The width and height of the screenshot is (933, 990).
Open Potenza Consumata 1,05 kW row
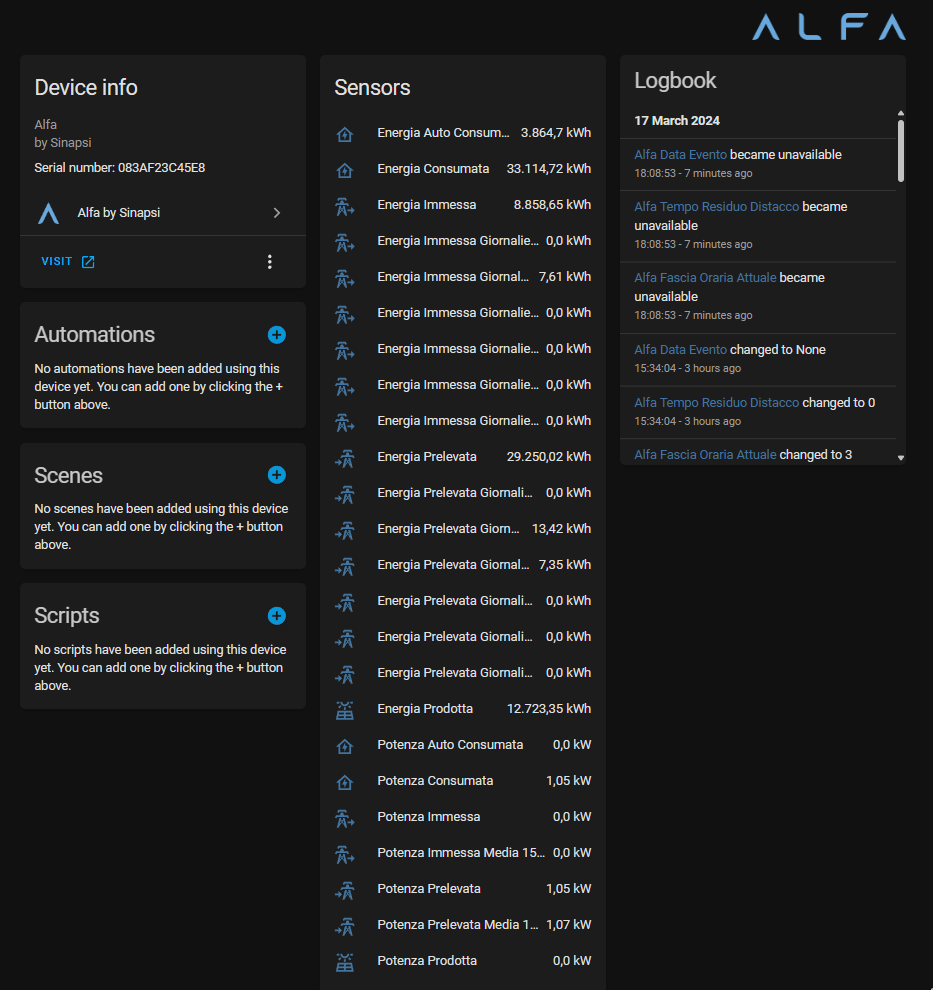463,781
